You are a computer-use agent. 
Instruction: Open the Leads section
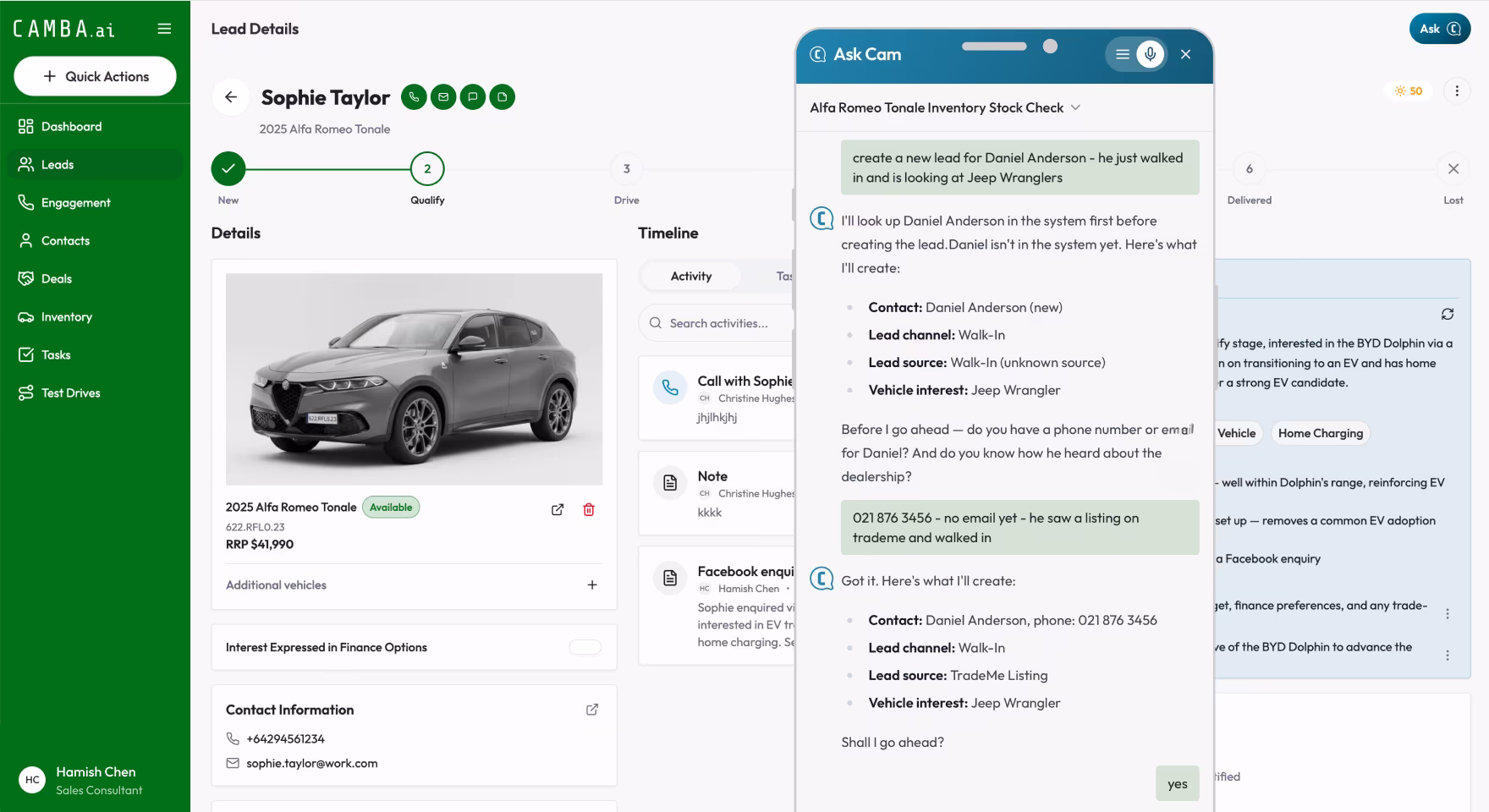(95, 165)
